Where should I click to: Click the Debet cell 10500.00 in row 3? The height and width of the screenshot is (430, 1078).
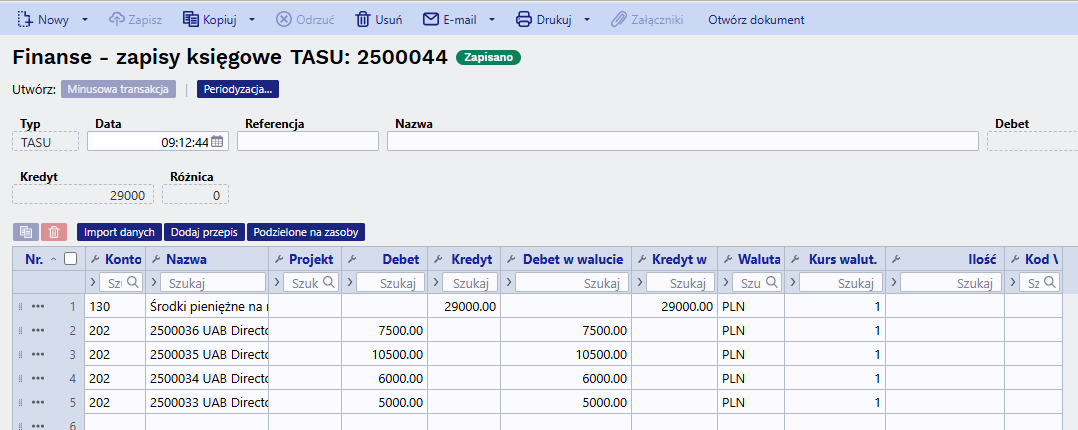coord(384,354)
